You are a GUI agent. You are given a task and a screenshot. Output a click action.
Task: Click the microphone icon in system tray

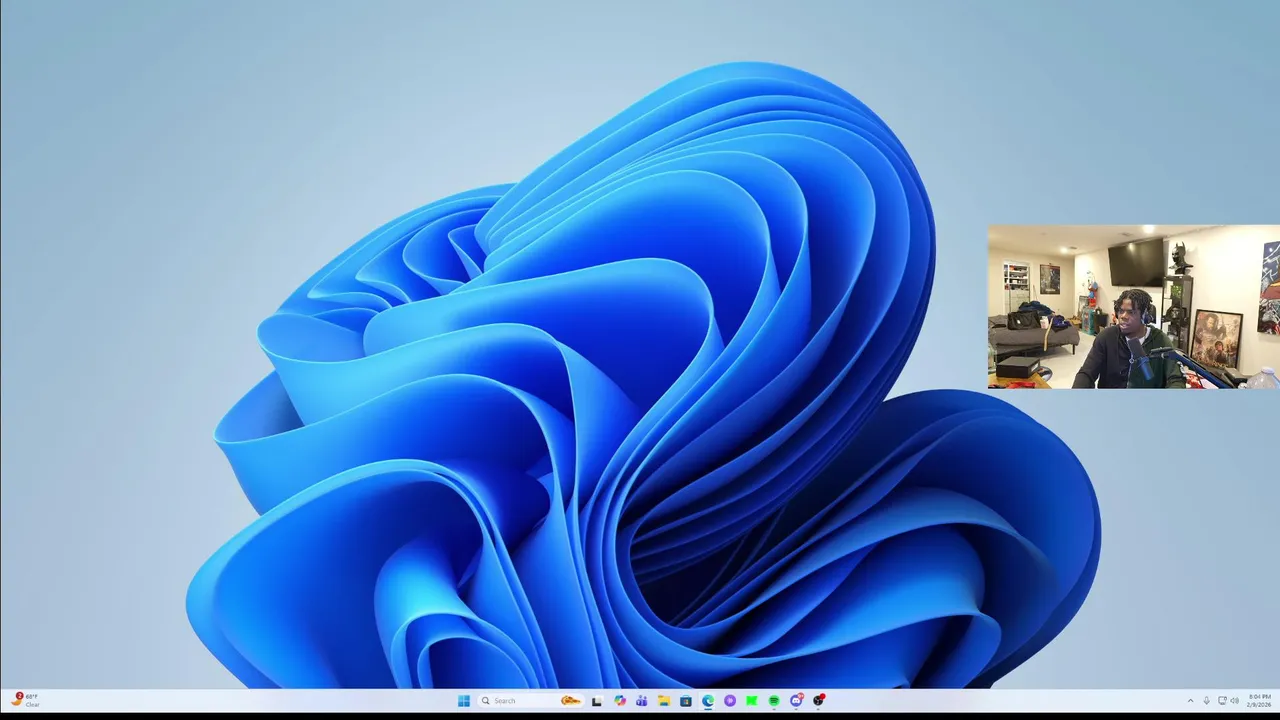pyautogui.click(x=1207, y=701)
